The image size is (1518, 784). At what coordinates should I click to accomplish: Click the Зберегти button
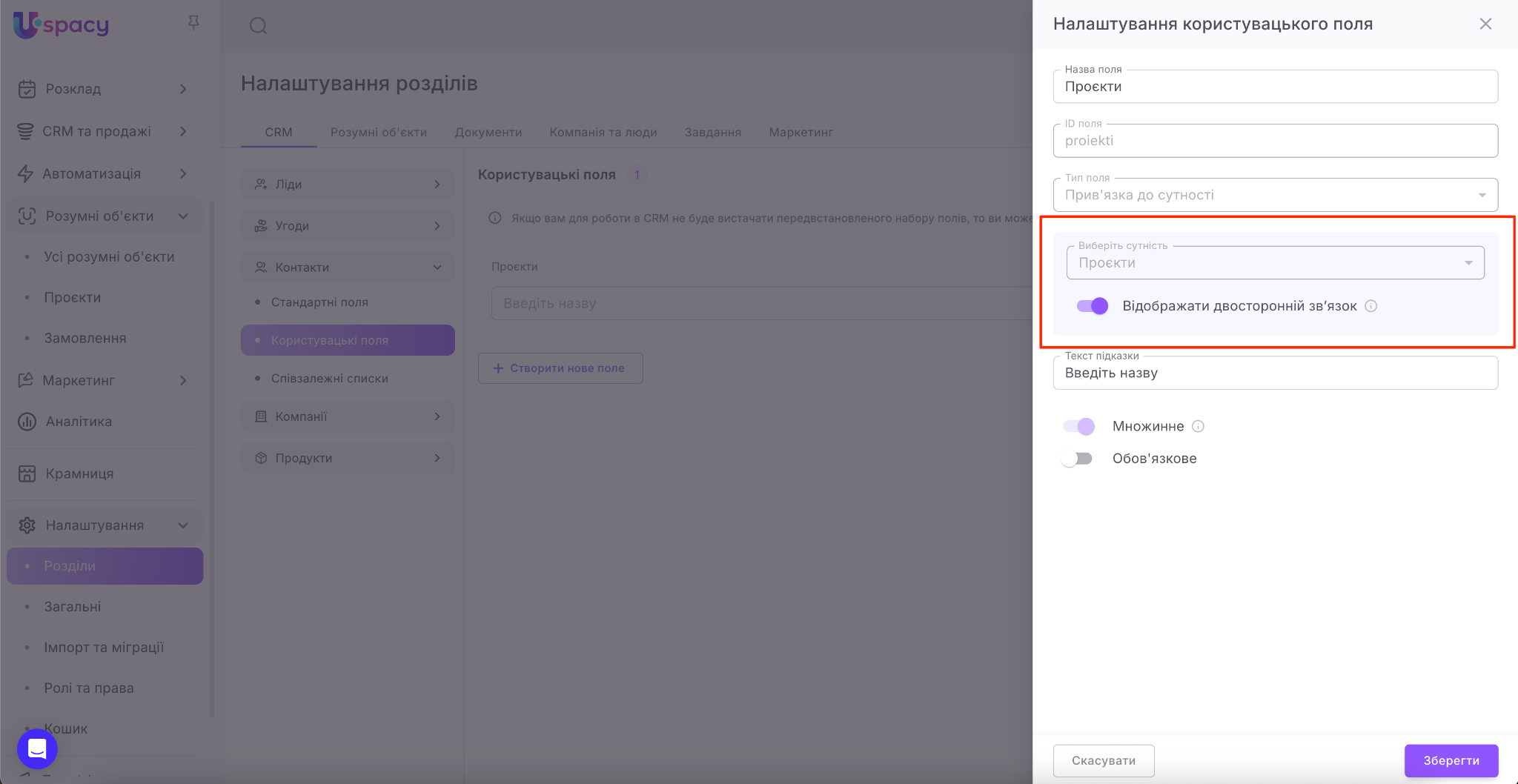[x=1451, y=760]
